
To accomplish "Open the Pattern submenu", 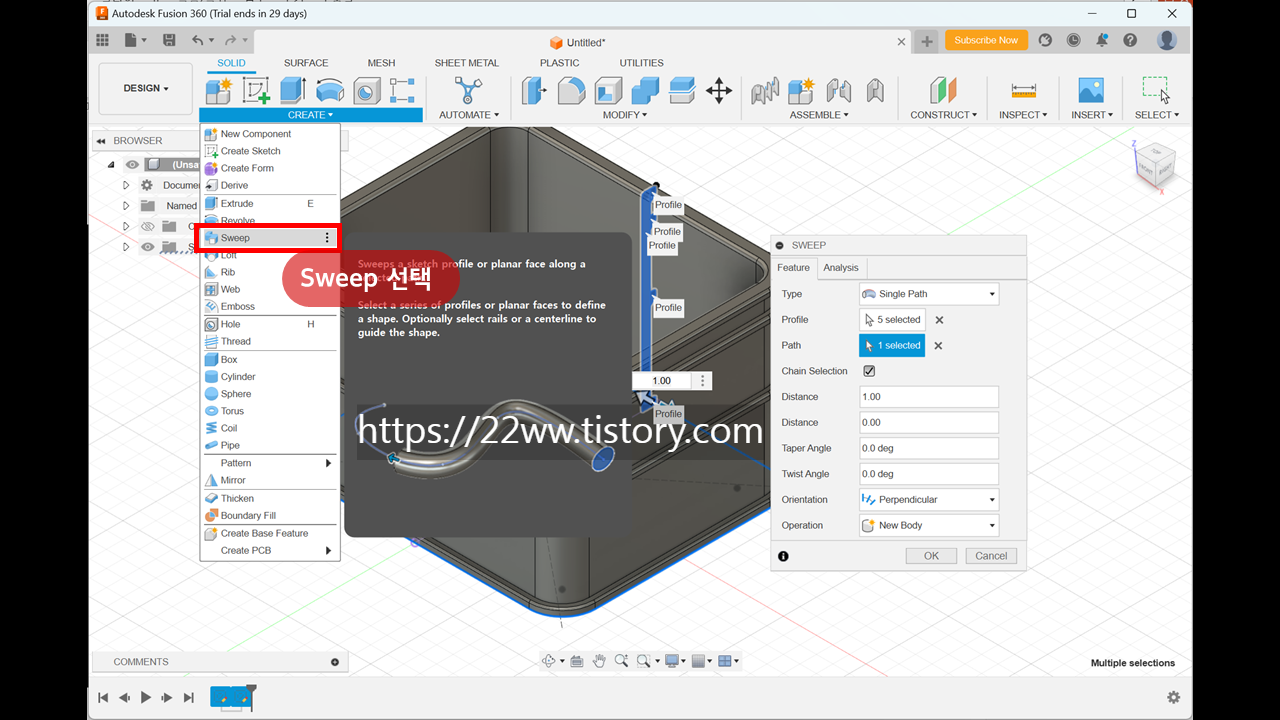I will pyautogui.click(x=270, y=463).
